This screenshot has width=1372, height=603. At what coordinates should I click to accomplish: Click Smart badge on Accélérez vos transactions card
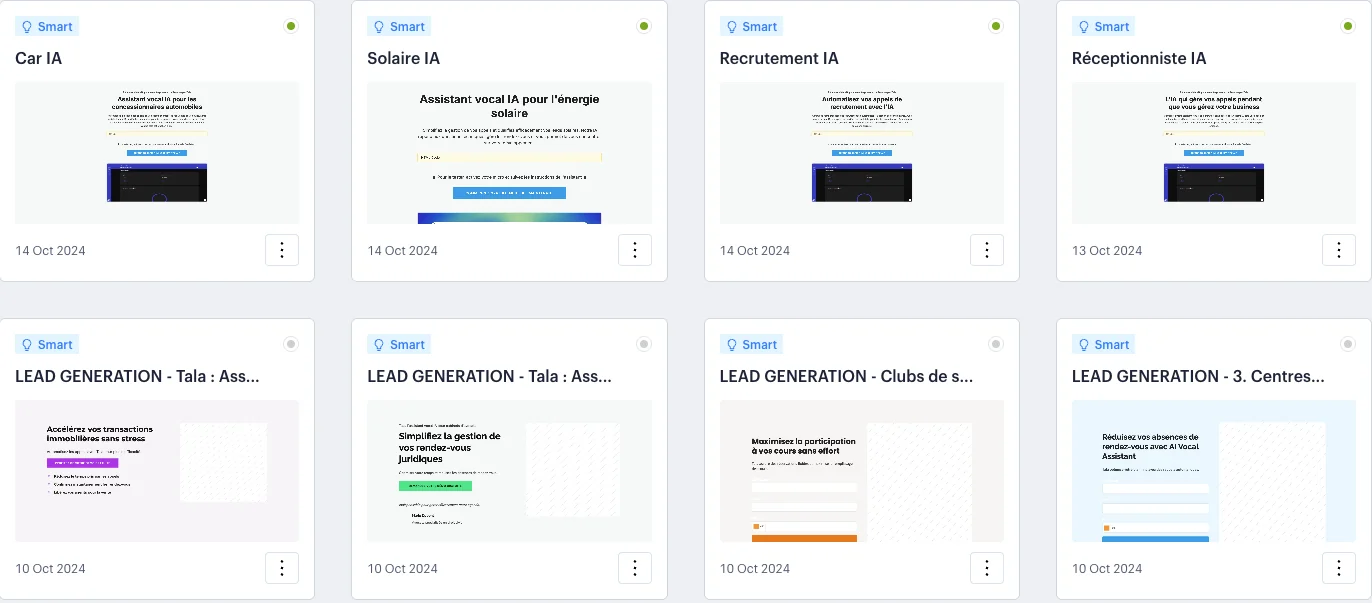47,345
